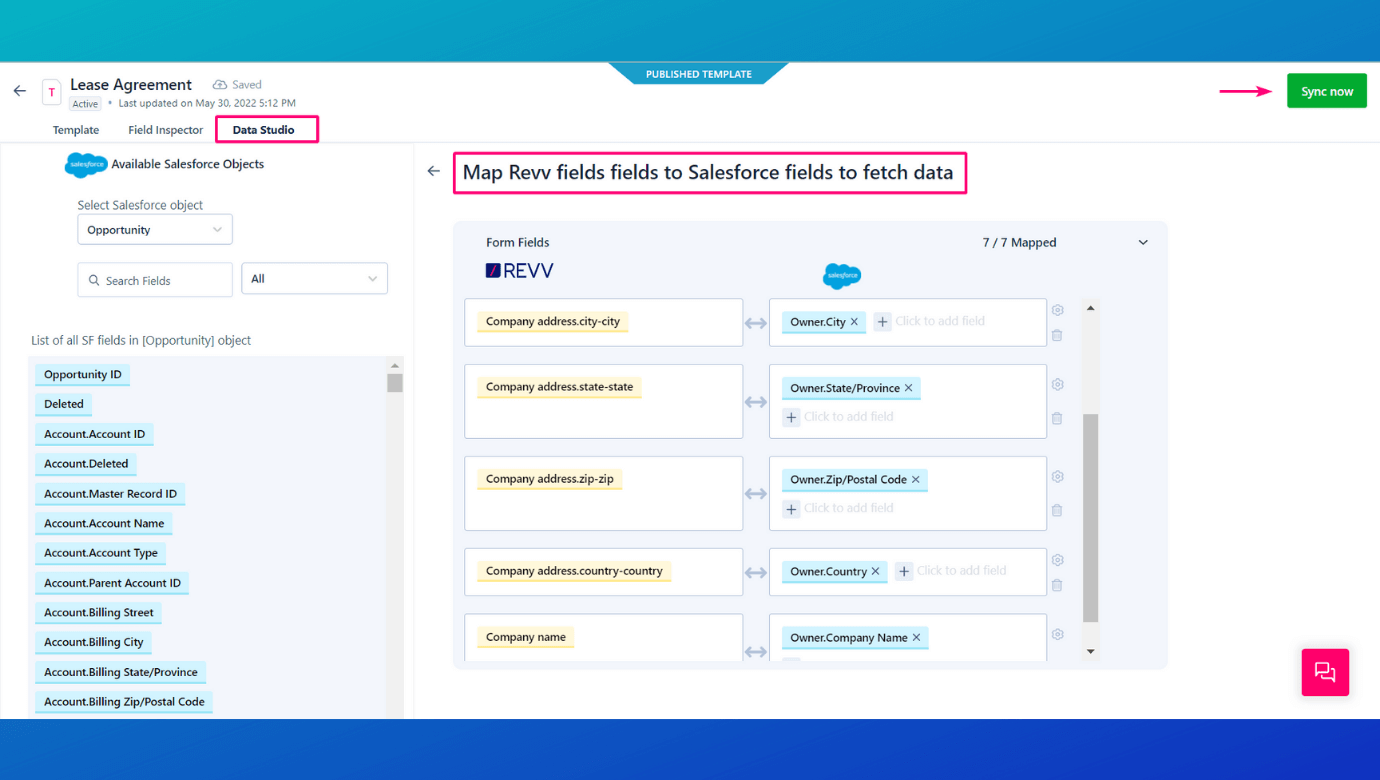The image size is (1380, 780).
Task: Click the back arrow next to Map Revv fields heading
Action: (x=433, y=171)
